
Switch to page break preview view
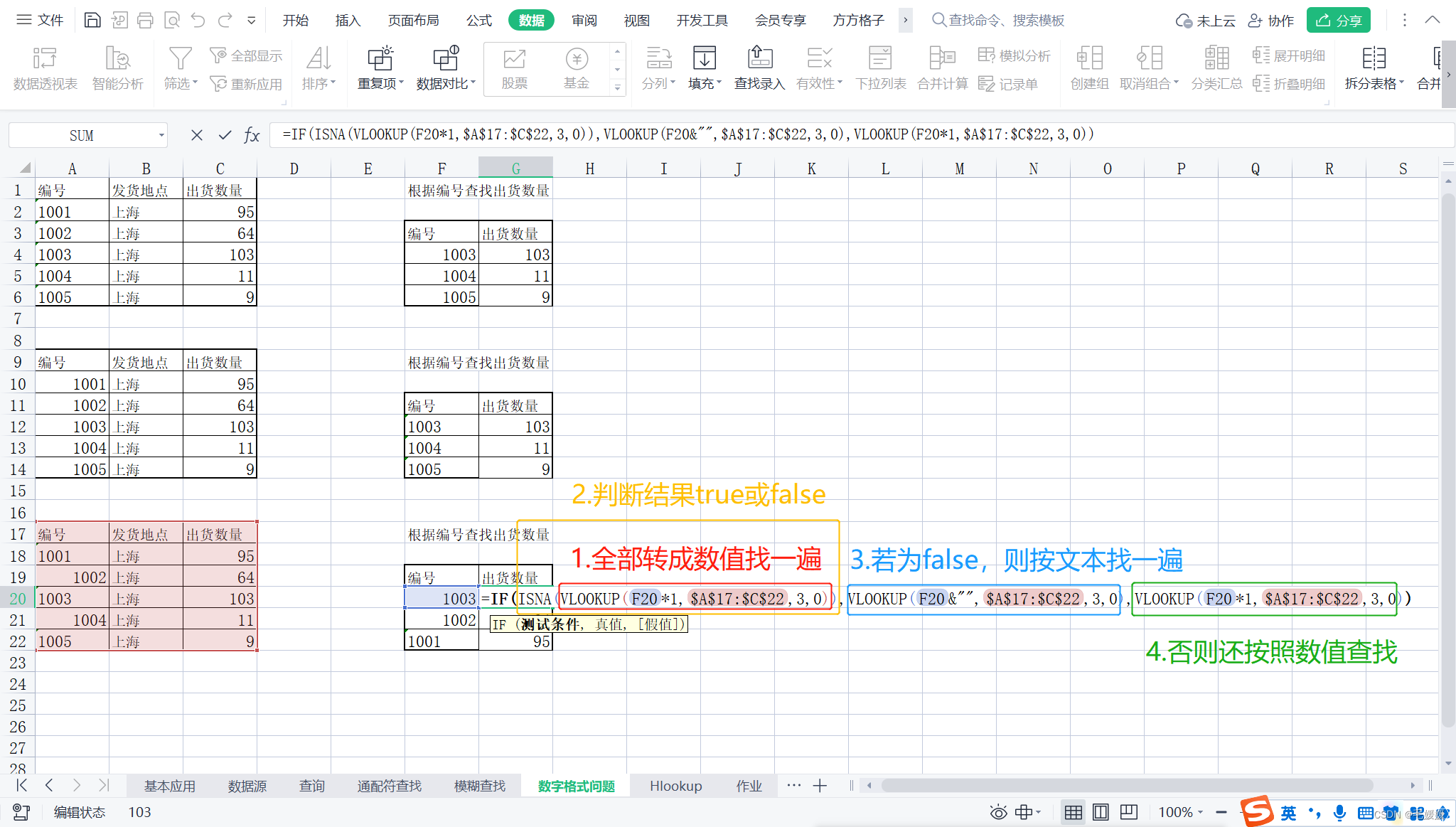pos(1128,812)
